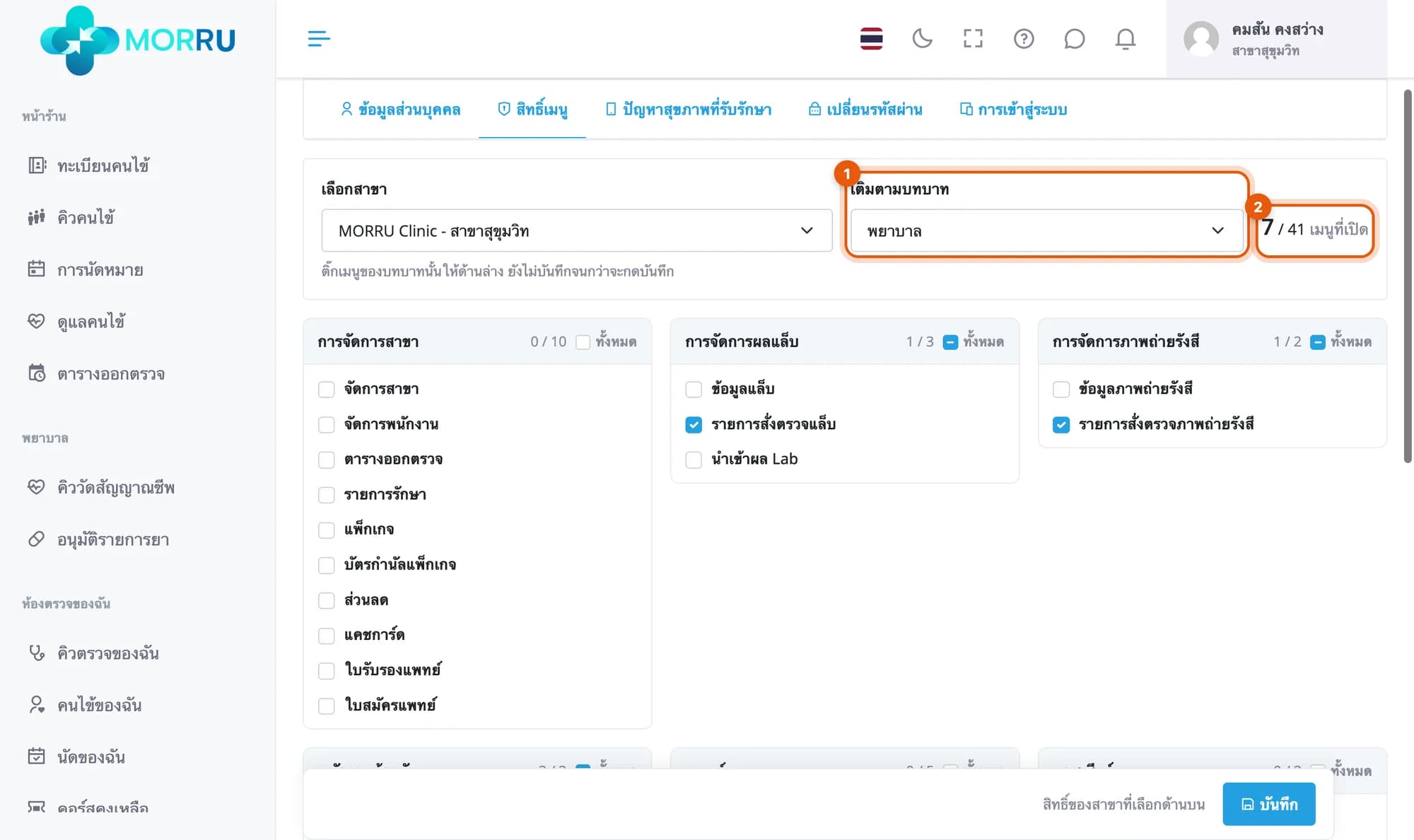Check the ข้อมูลภาพถ่ายรังสี checkbox

[x=1061, y=390]
